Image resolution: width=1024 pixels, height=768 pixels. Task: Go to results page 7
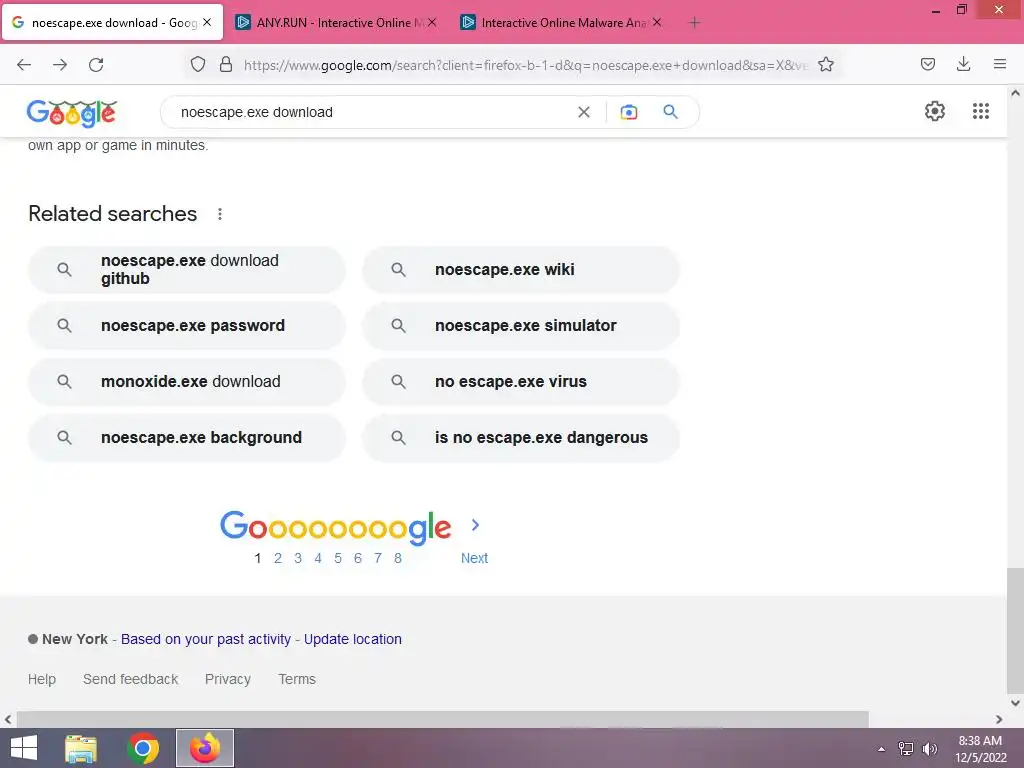tap(377, 558)
